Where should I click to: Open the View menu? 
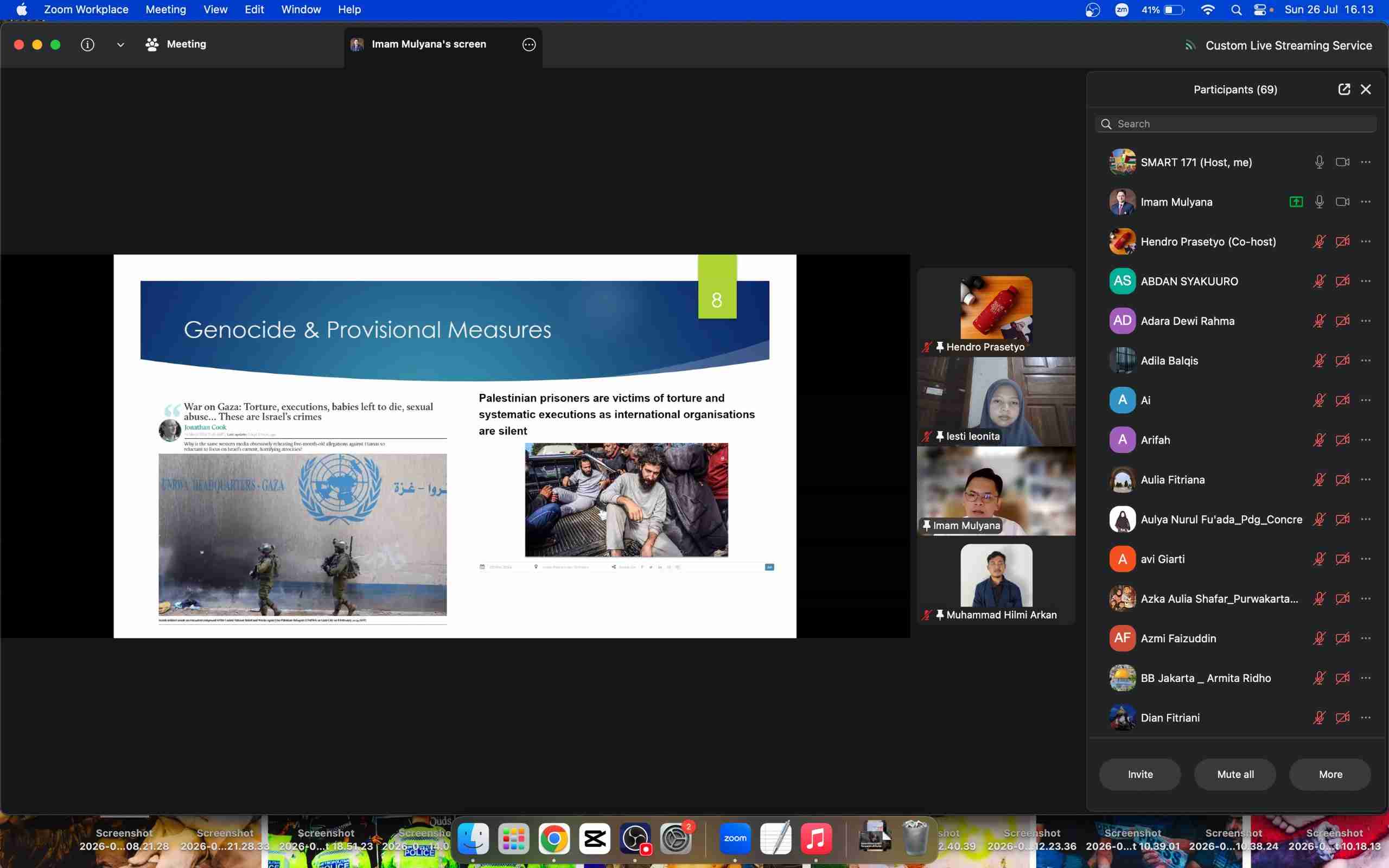pyautogui.click(x=215, y=9)
